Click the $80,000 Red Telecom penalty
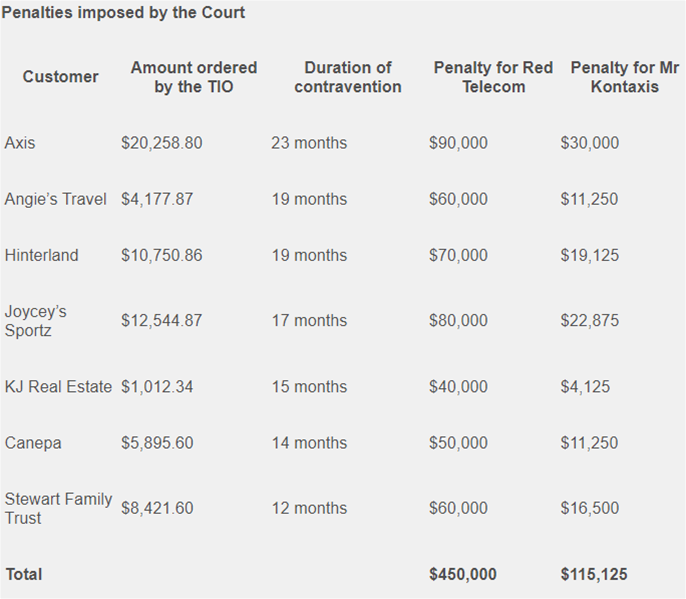Viewport: 686px width, 599px height. 458,320
